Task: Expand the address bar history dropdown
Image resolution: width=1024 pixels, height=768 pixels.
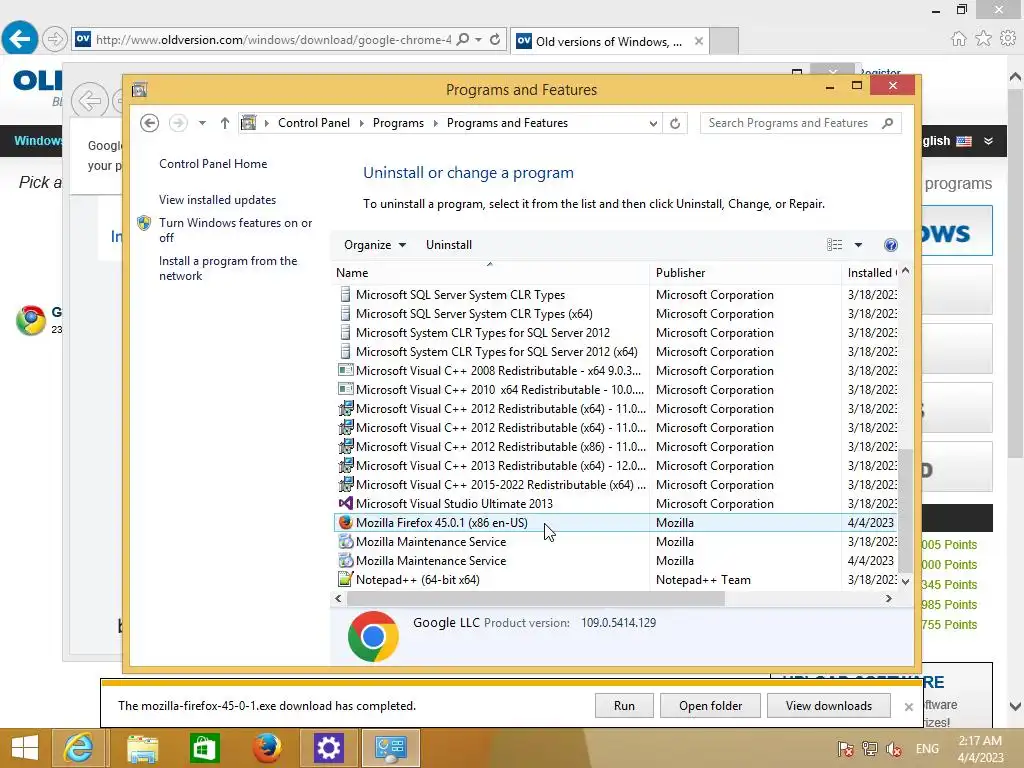Action: [652, 123]
